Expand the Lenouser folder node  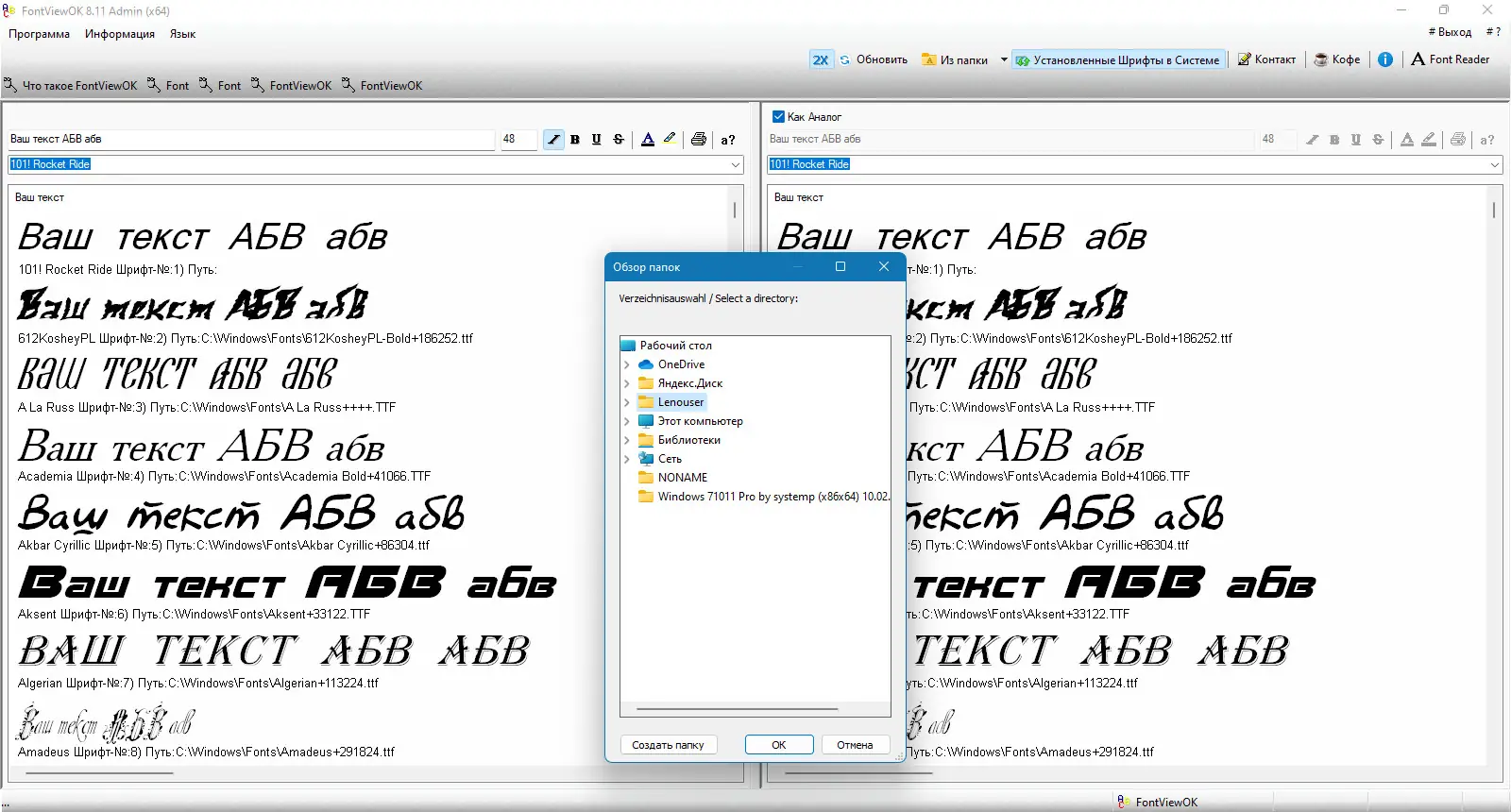(627, 402)
